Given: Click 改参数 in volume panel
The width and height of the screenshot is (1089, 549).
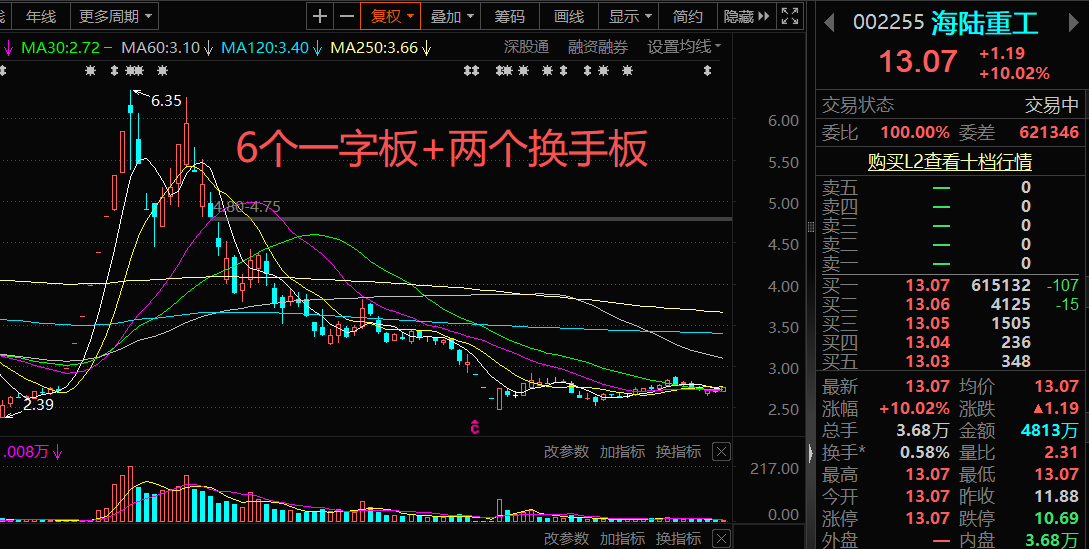Looking at the screenshot, I should 566,452.
